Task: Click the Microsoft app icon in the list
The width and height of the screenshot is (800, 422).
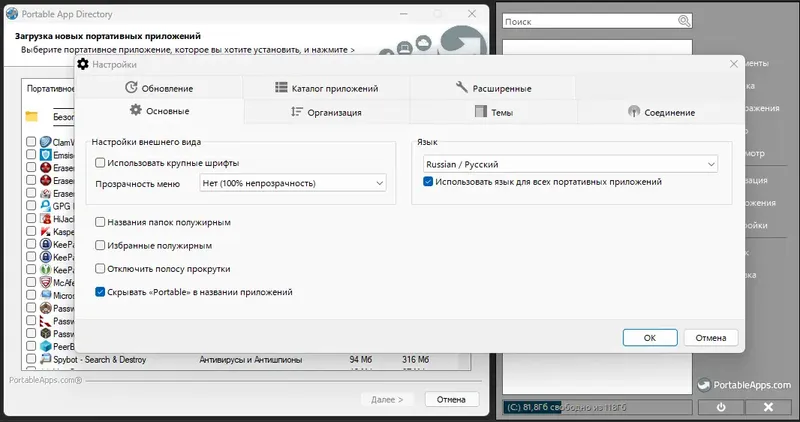Action: point(45,295)
